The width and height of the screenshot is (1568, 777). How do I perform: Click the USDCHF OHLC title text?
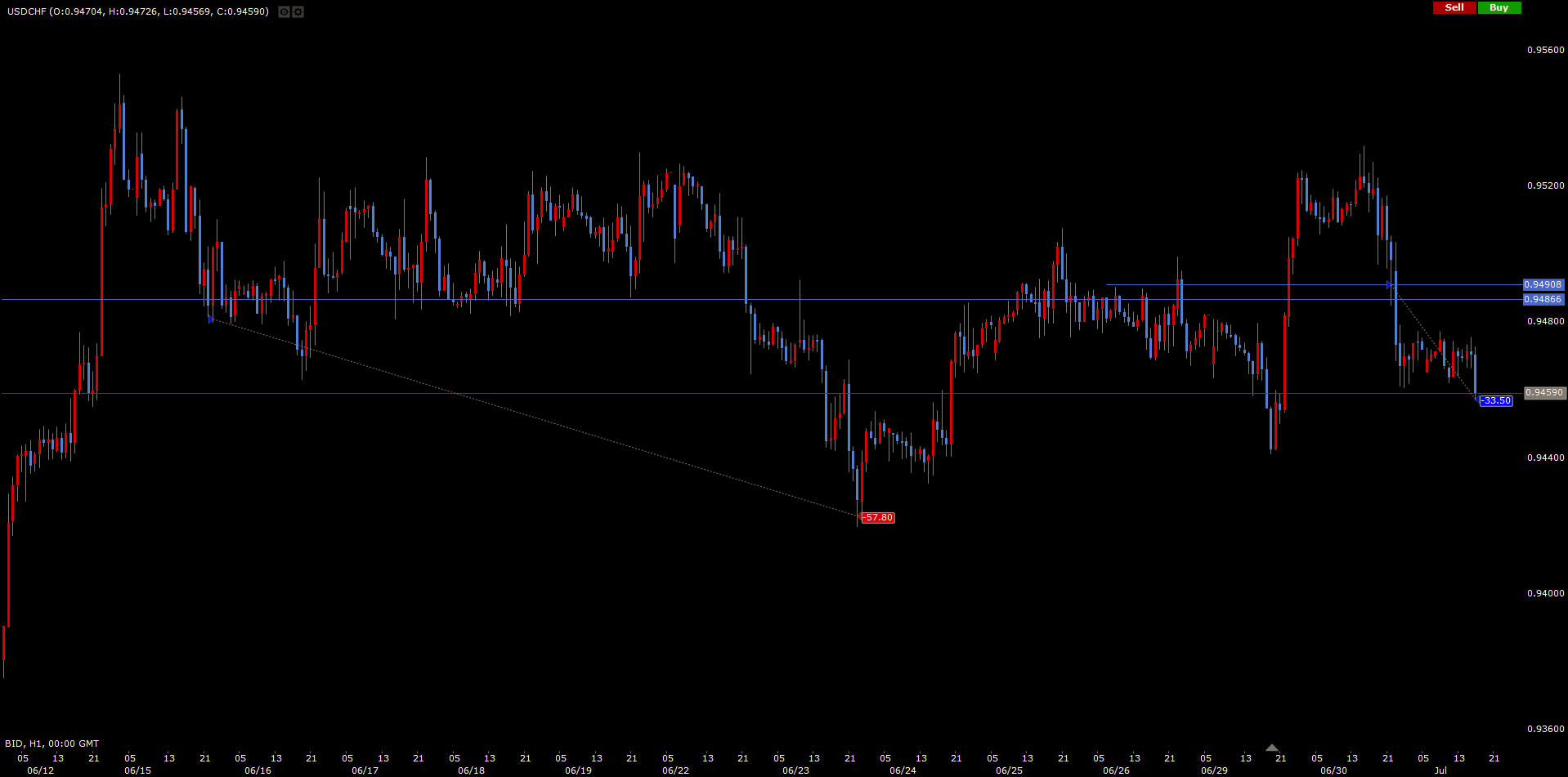[138, 11]
